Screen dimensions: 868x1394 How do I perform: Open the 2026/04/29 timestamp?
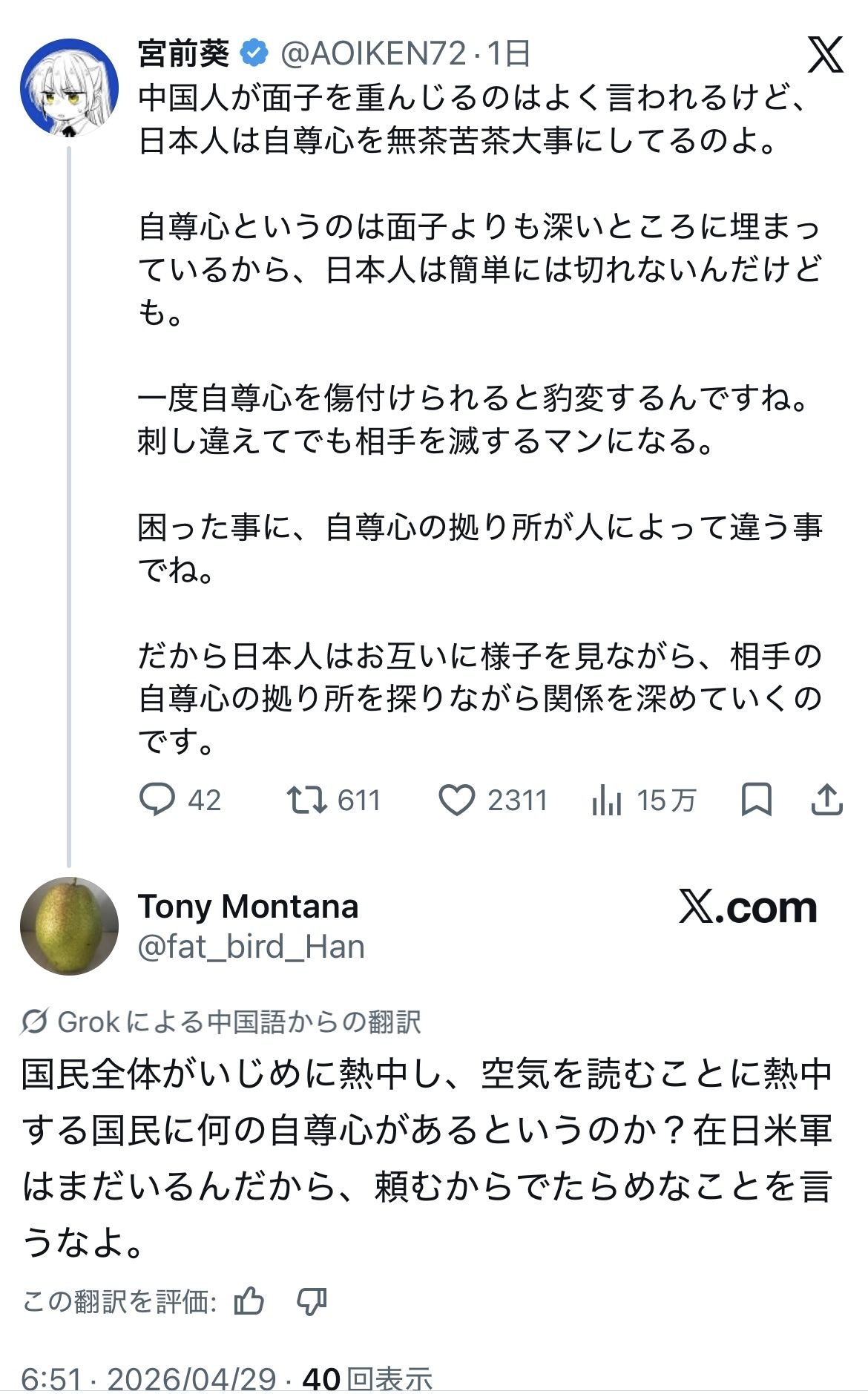click(x=191, y=1379)
